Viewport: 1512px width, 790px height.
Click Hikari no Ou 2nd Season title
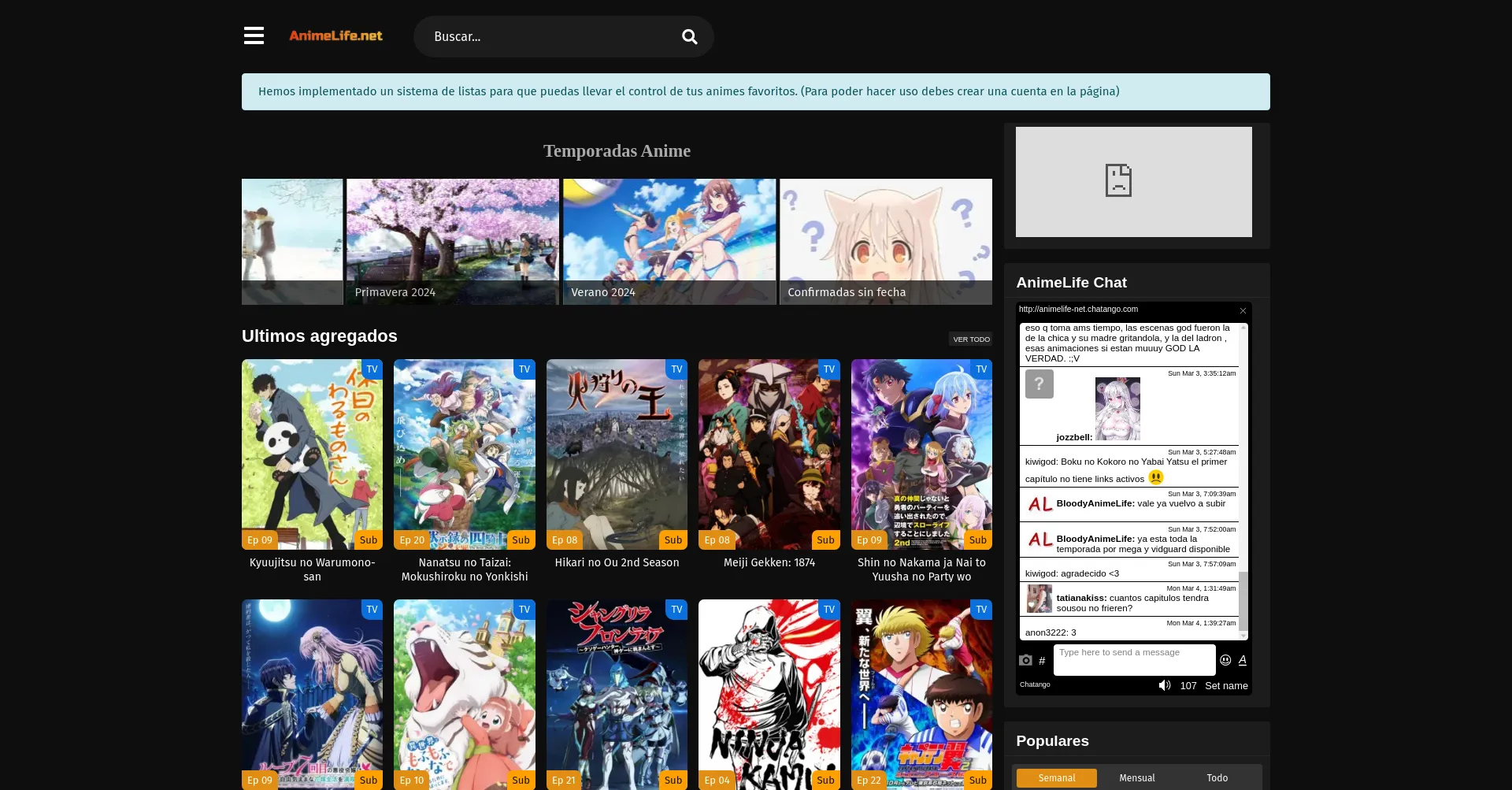[x=617, y=562]
